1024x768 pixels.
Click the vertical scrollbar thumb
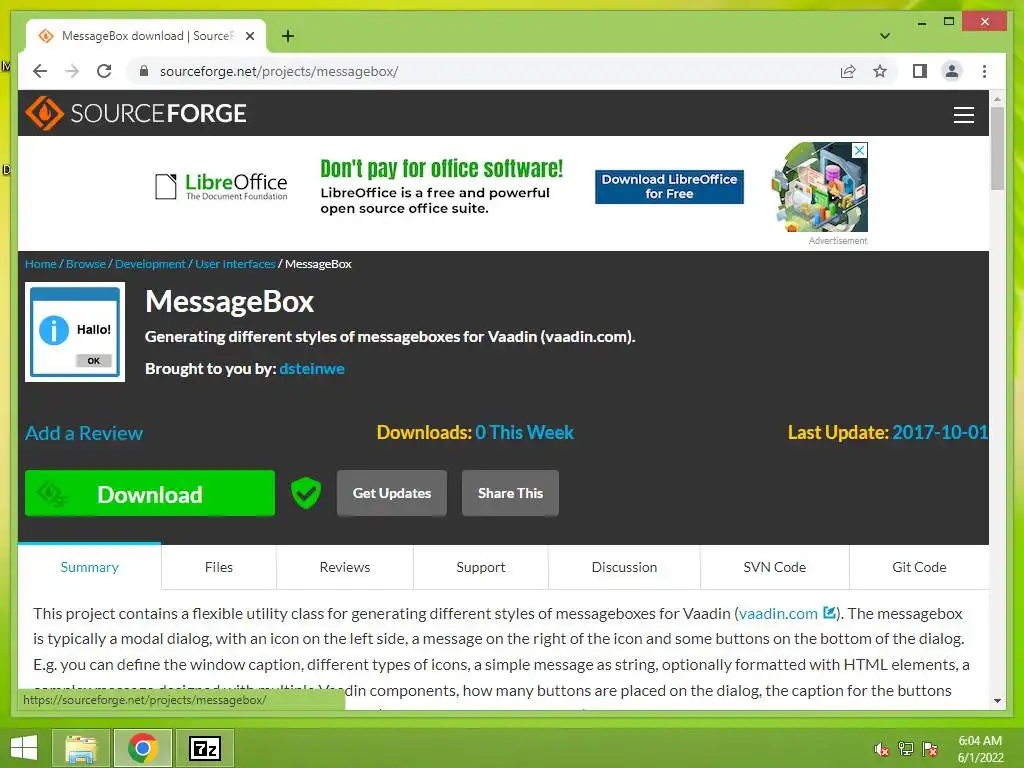(x=997, y=148)
